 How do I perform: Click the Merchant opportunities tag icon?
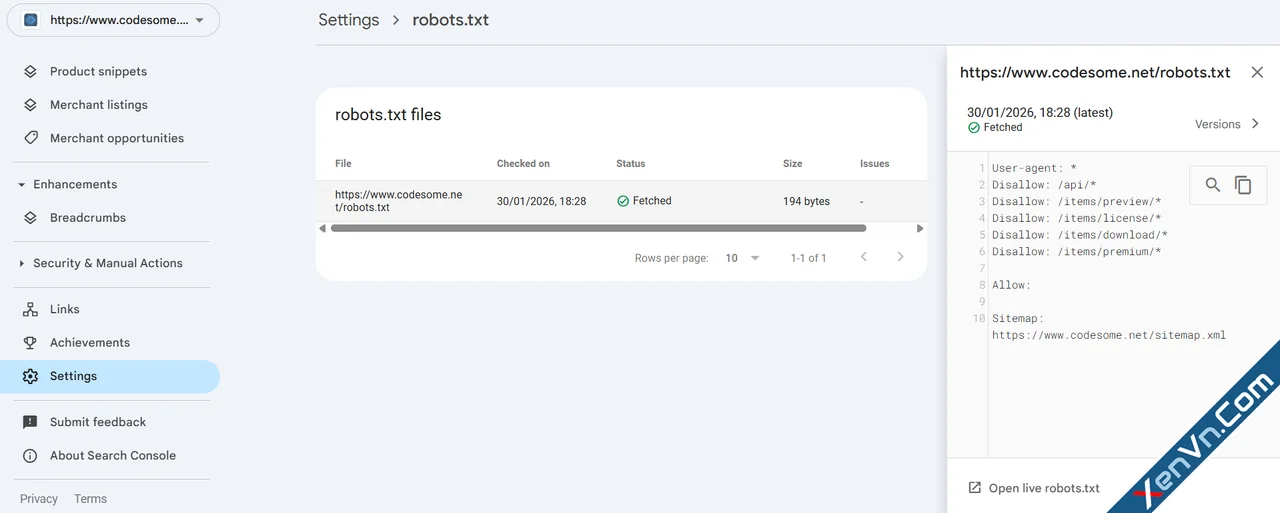[30, 138]
